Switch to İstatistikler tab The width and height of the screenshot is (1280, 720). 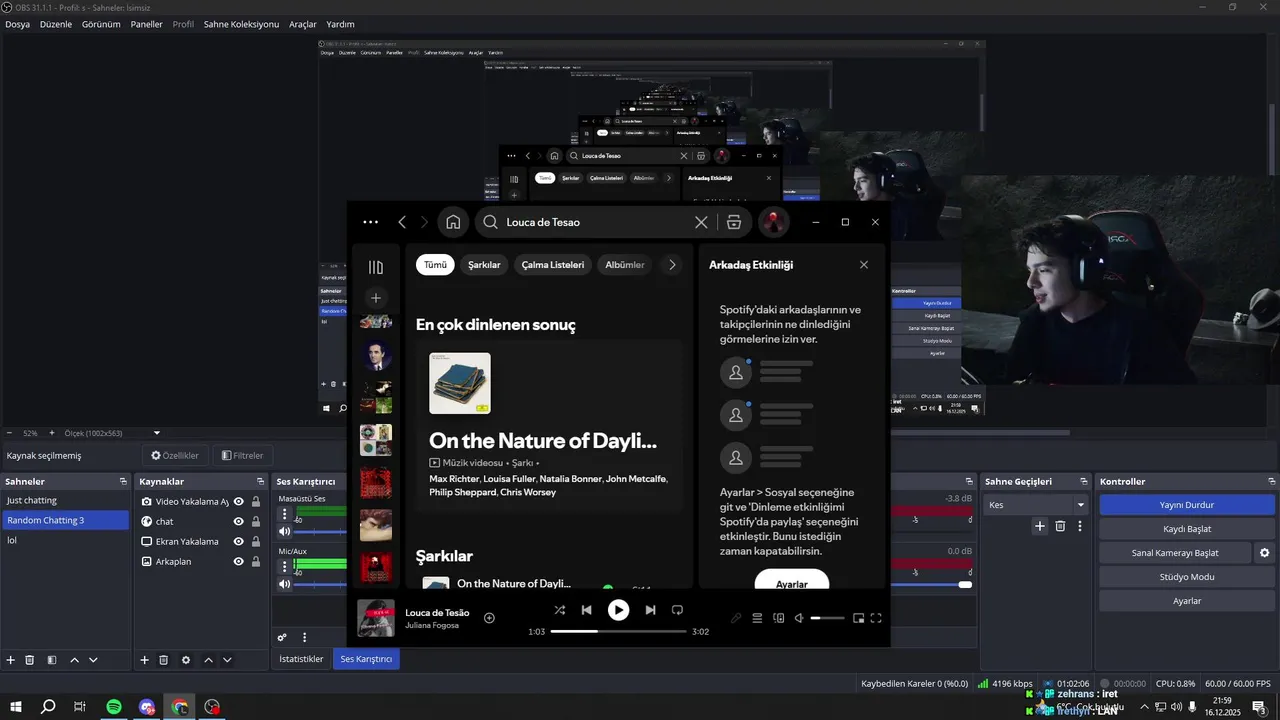pos(301,659)
